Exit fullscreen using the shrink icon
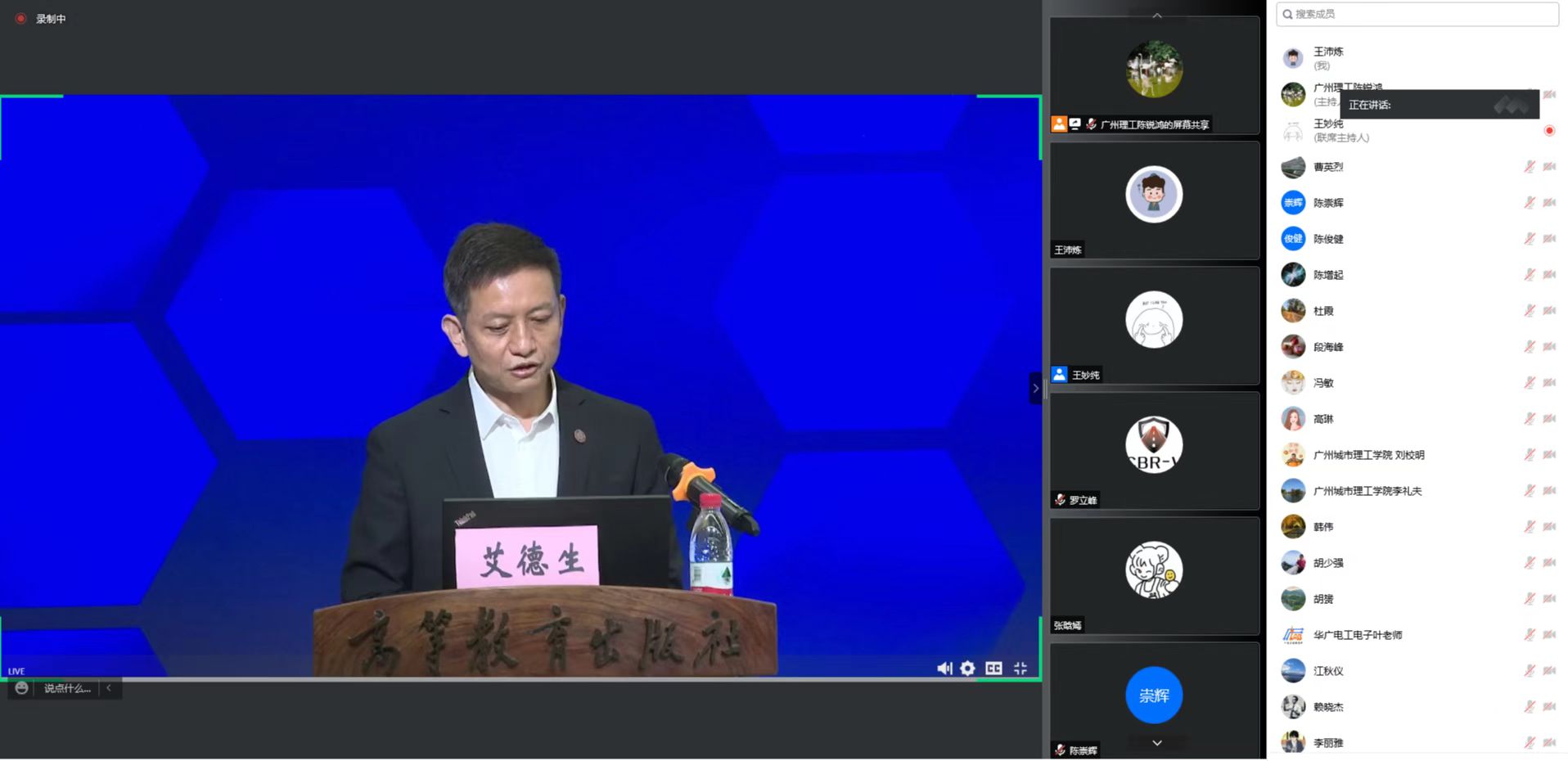The height and width of the screenshot is (761, 1568). 1020,669
